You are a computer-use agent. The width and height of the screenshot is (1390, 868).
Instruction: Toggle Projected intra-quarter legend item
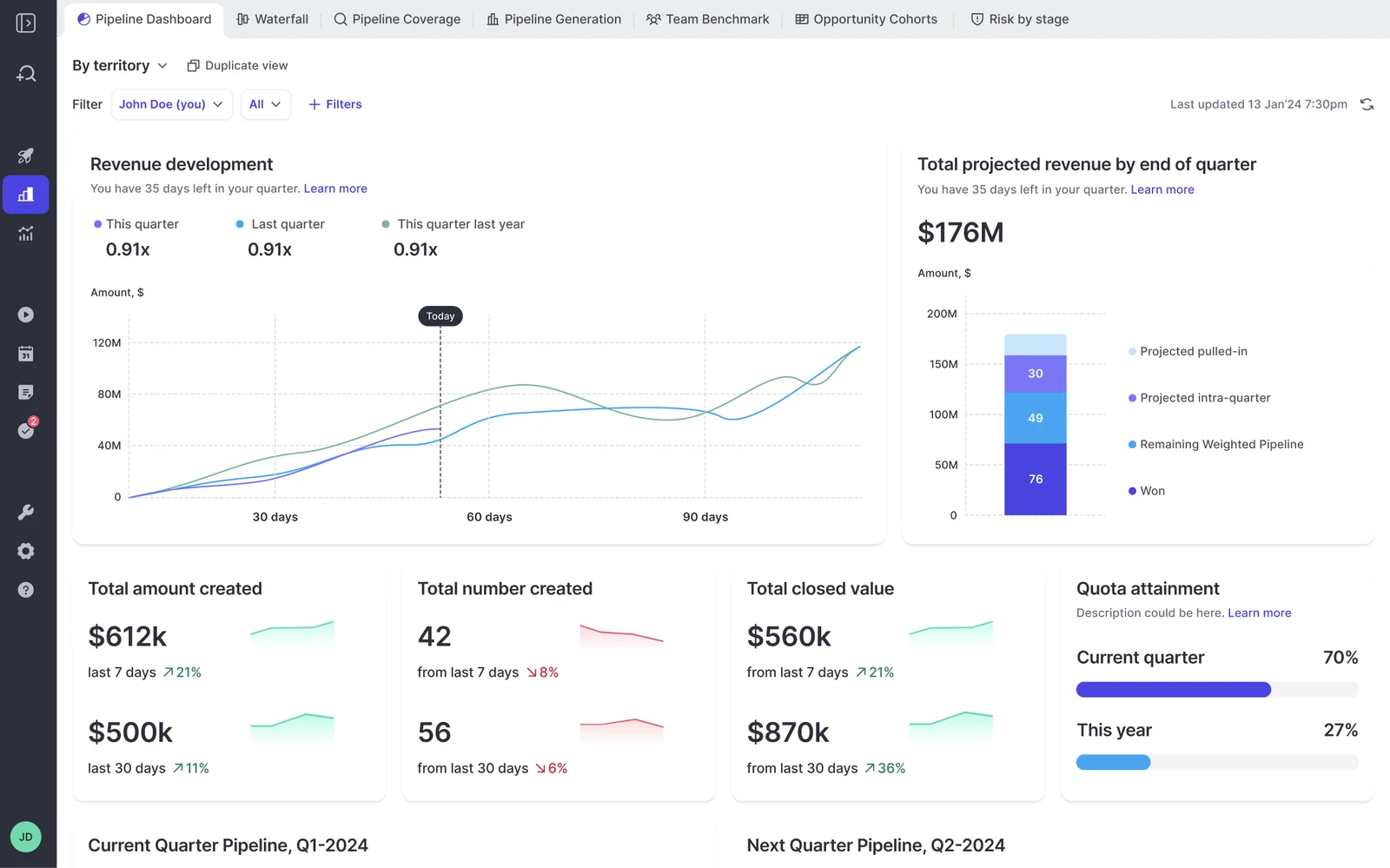point(1199,398)
